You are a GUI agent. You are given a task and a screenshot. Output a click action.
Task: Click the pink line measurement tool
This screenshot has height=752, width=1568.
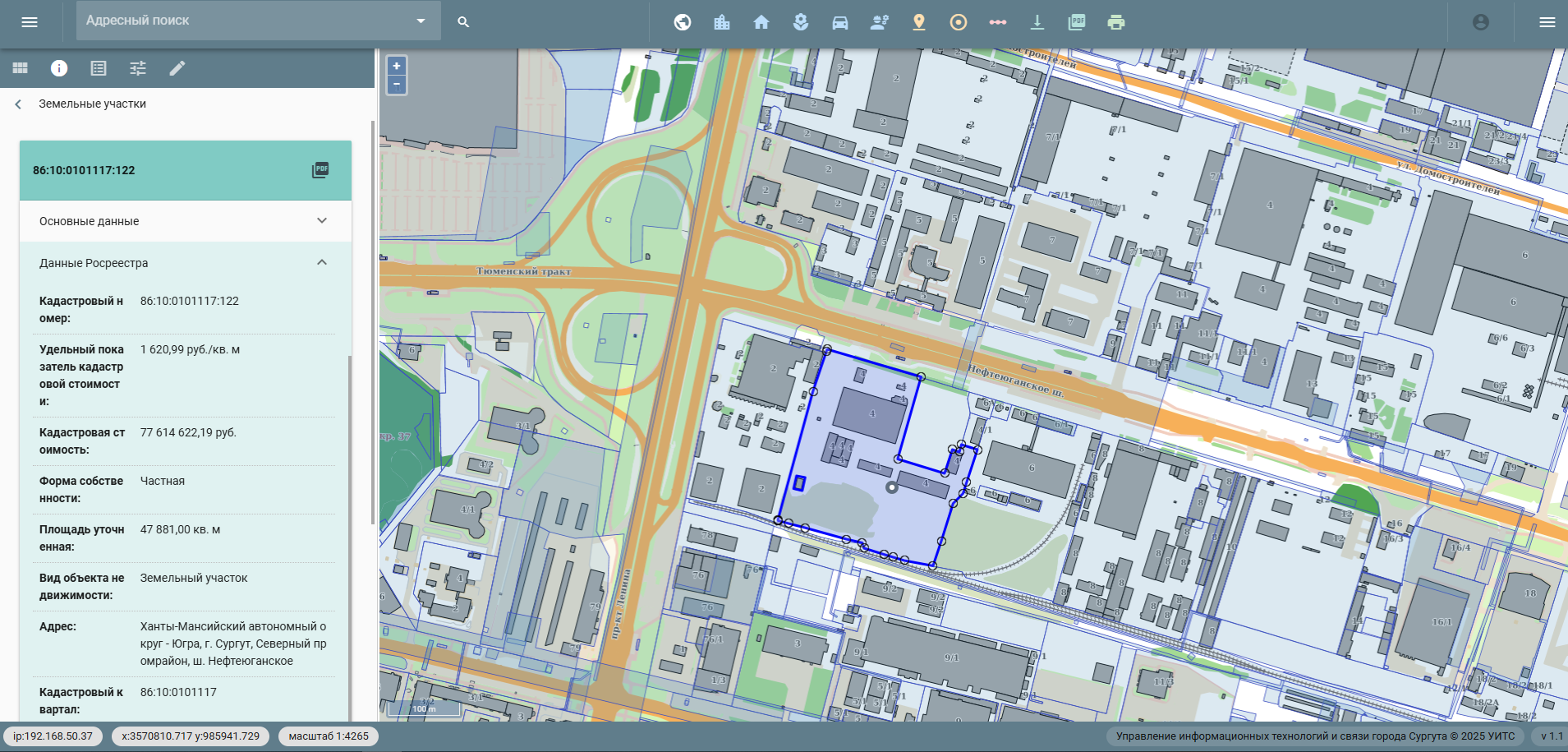coord(997,22)
